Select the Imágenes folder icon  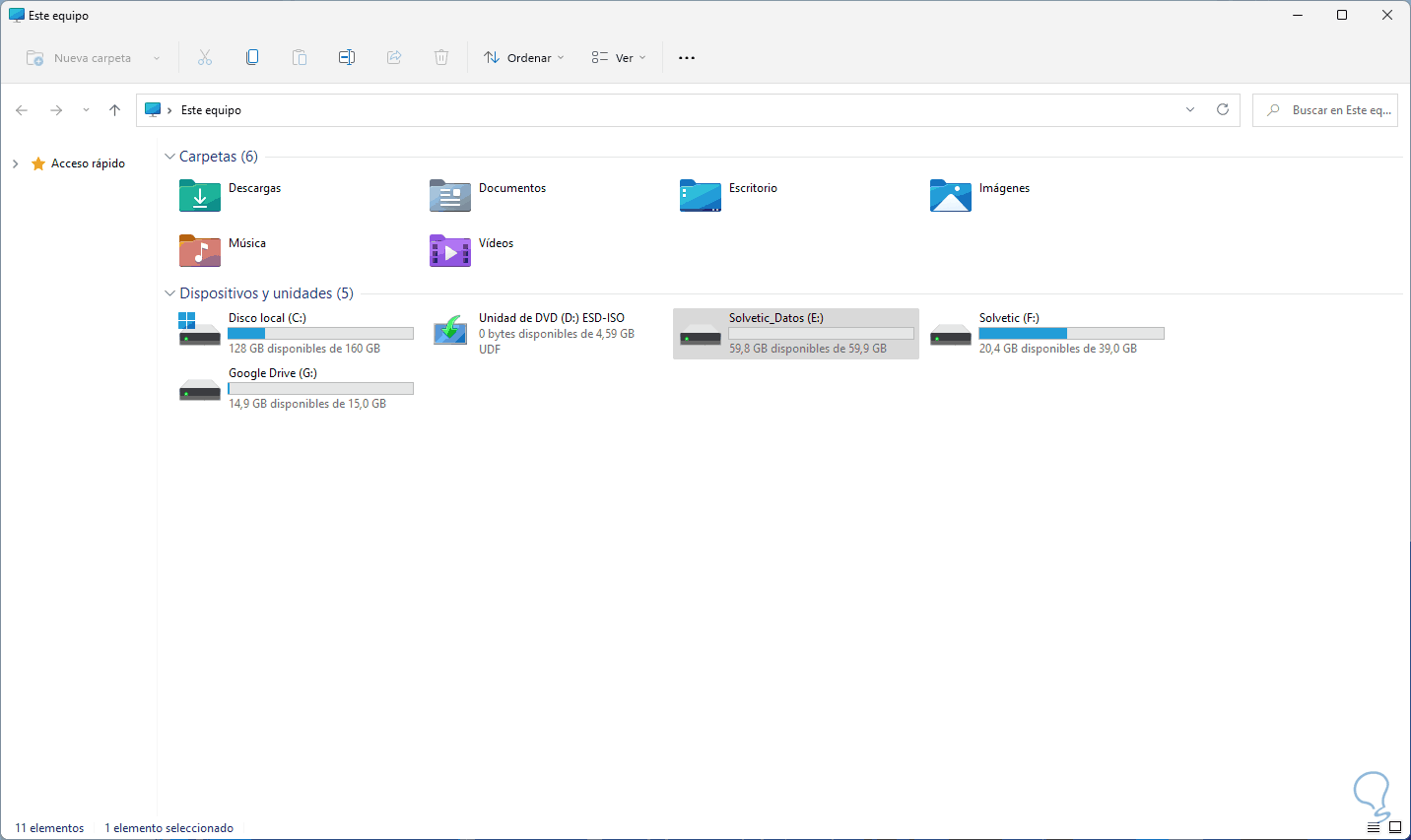coord(951,195)
